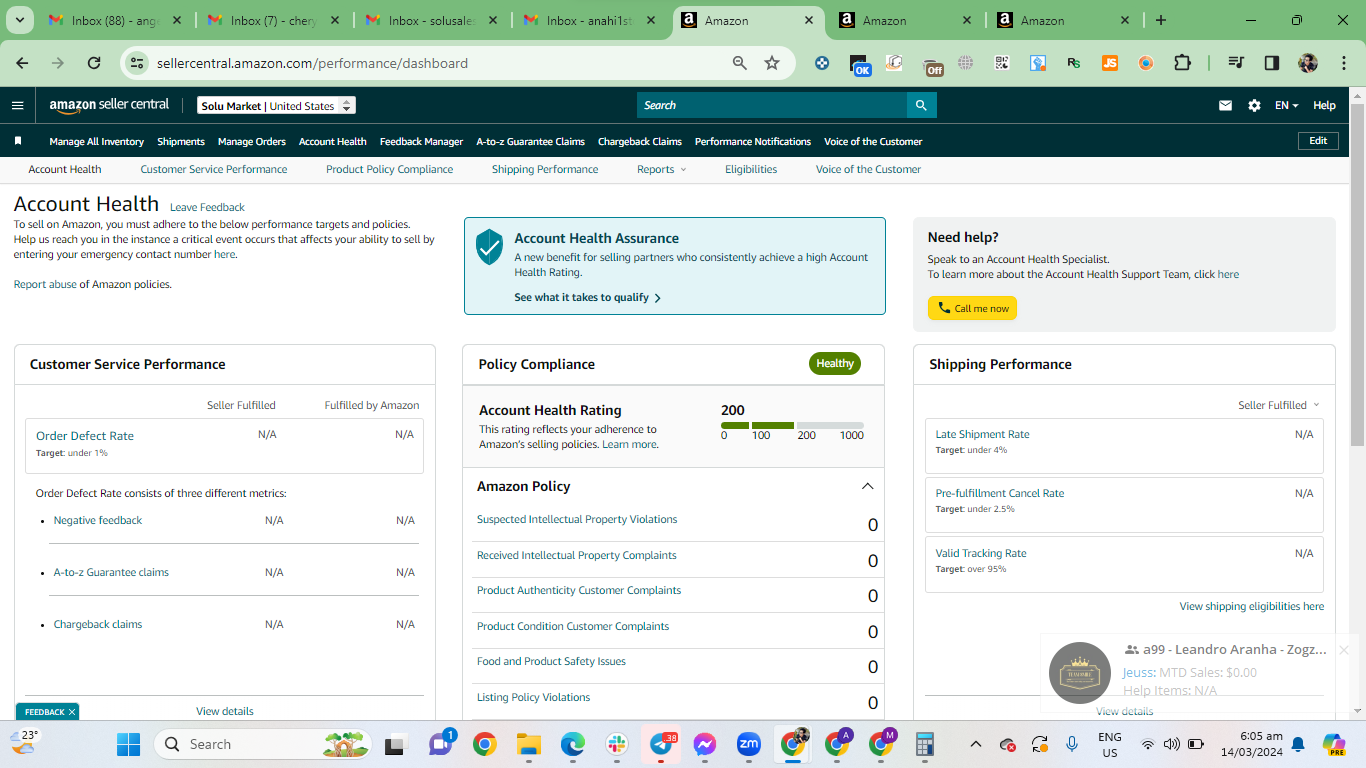Expand the Reports dropdown menu
Screen dimensions: 1366x768
(661, 169)
